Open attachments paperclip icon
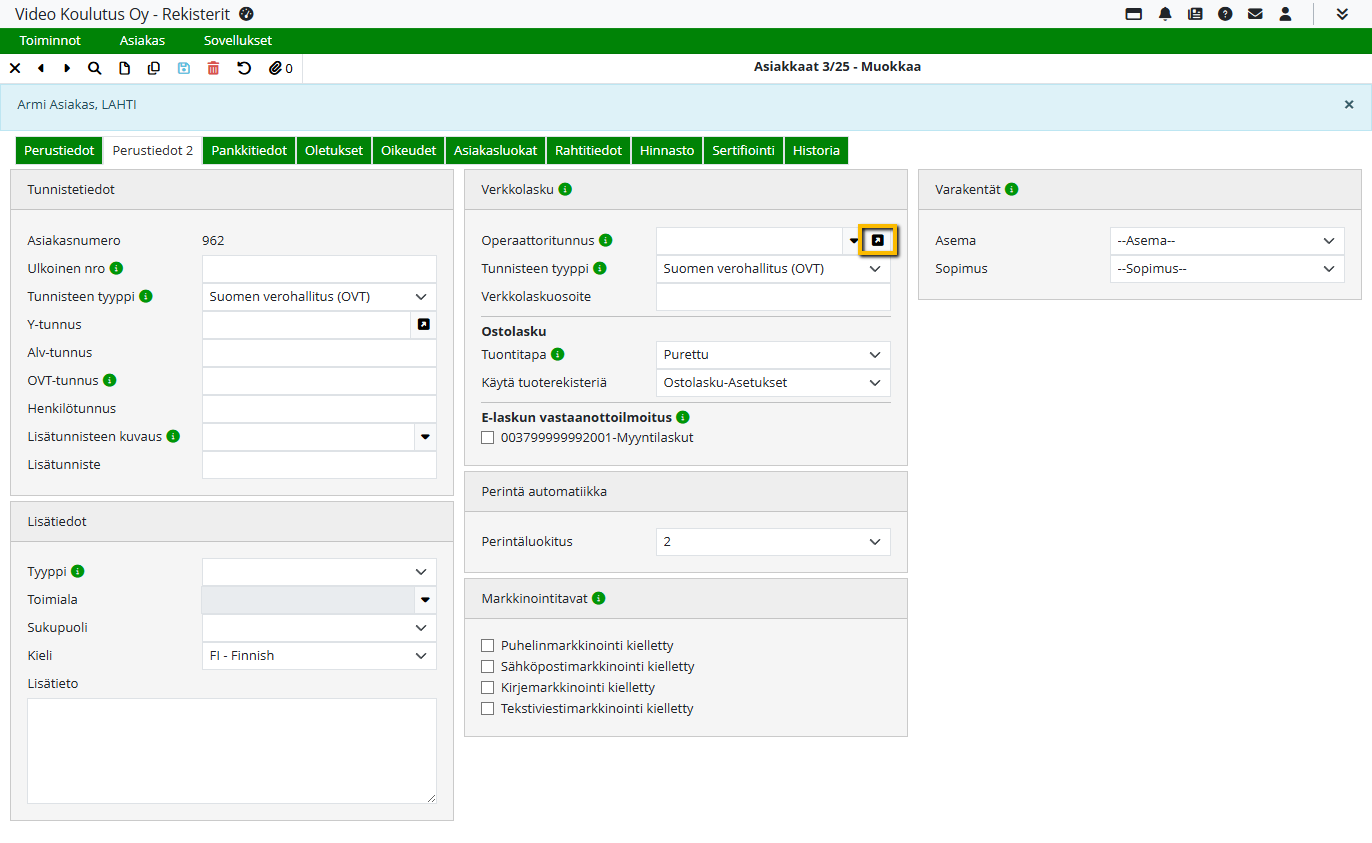This screenshot has width=1372, height=843. pyautogui.click(x=276, y=68)
